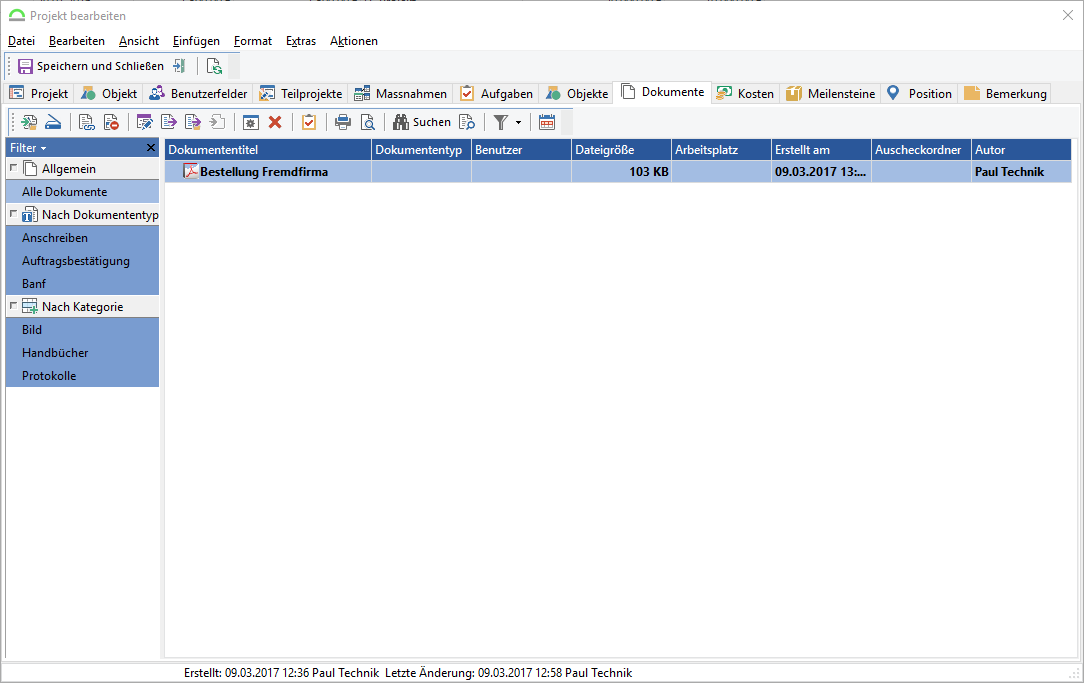The height and width of the screenshot is (683, 1084).
Task: Click the red calendar icon
Action: click(547, 122)
